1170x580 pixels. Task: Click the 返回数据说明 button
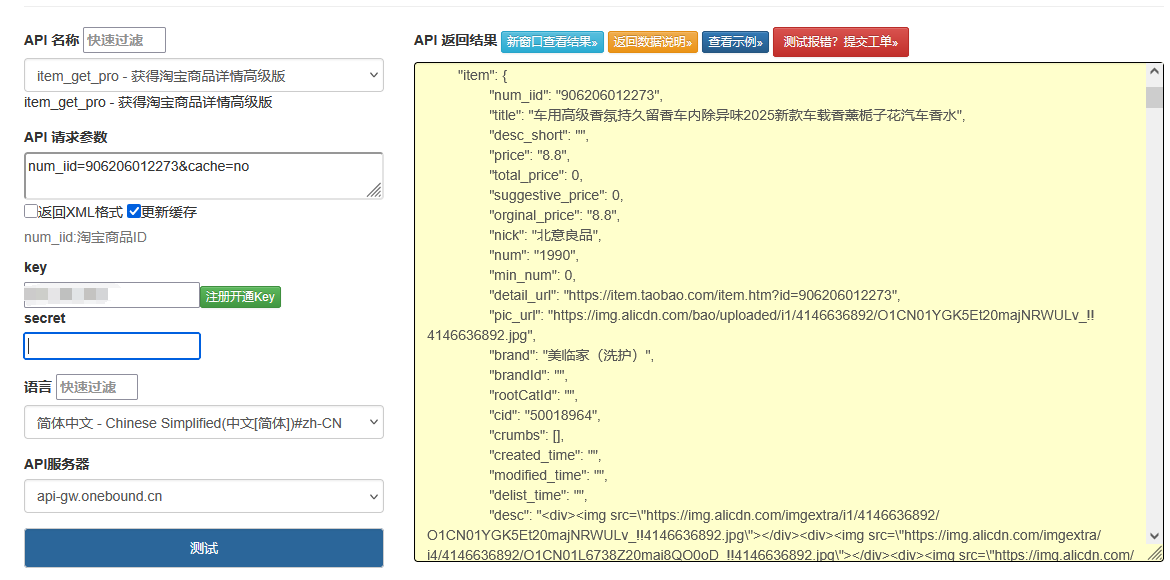[x=653, y=42]
